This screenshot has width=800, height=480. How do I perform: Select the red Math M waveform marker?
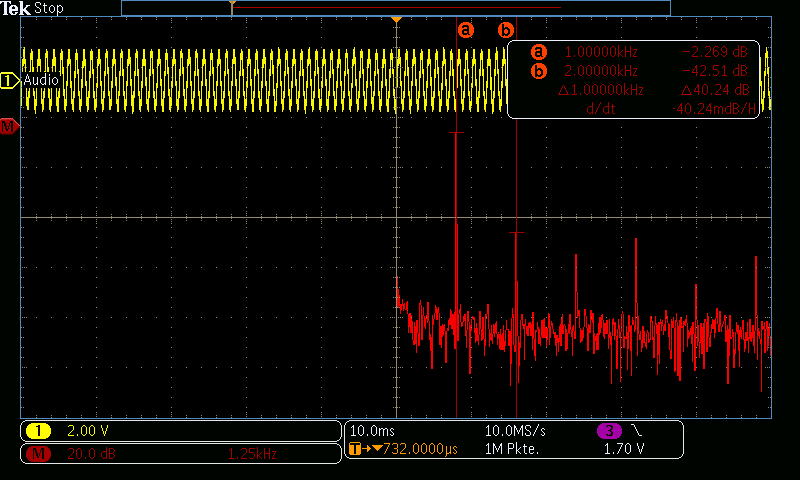click(x=9, y=126)
